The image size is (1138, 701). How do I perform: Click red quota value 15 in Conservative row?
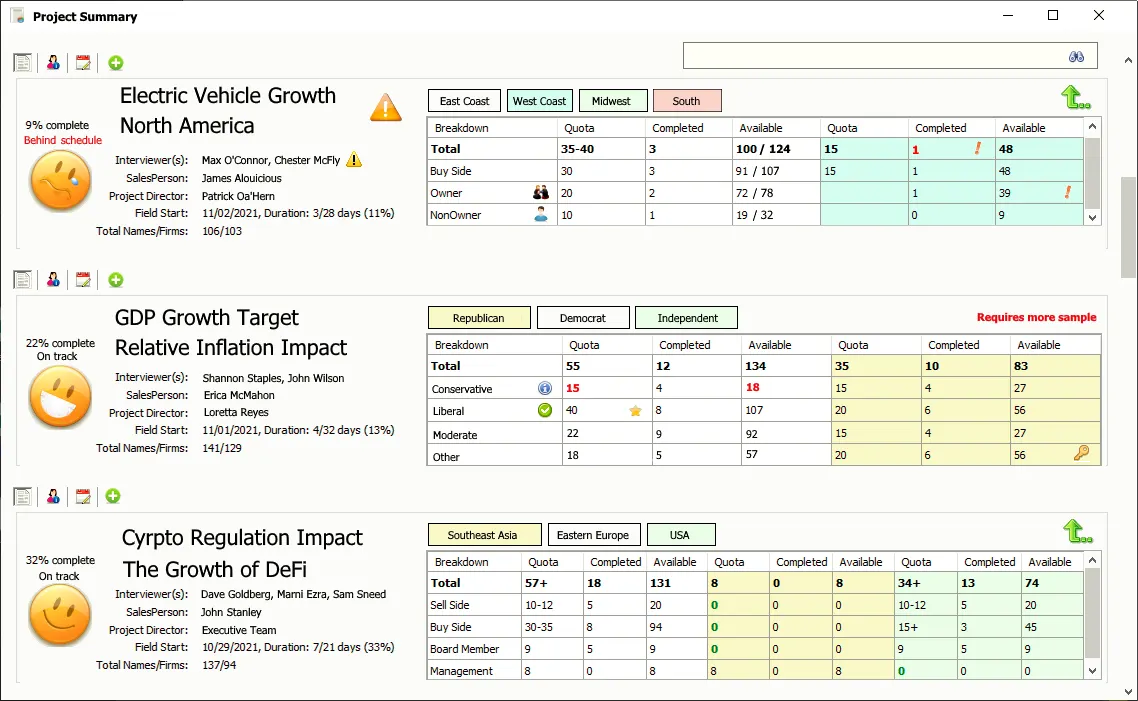[x=573, y=388]
